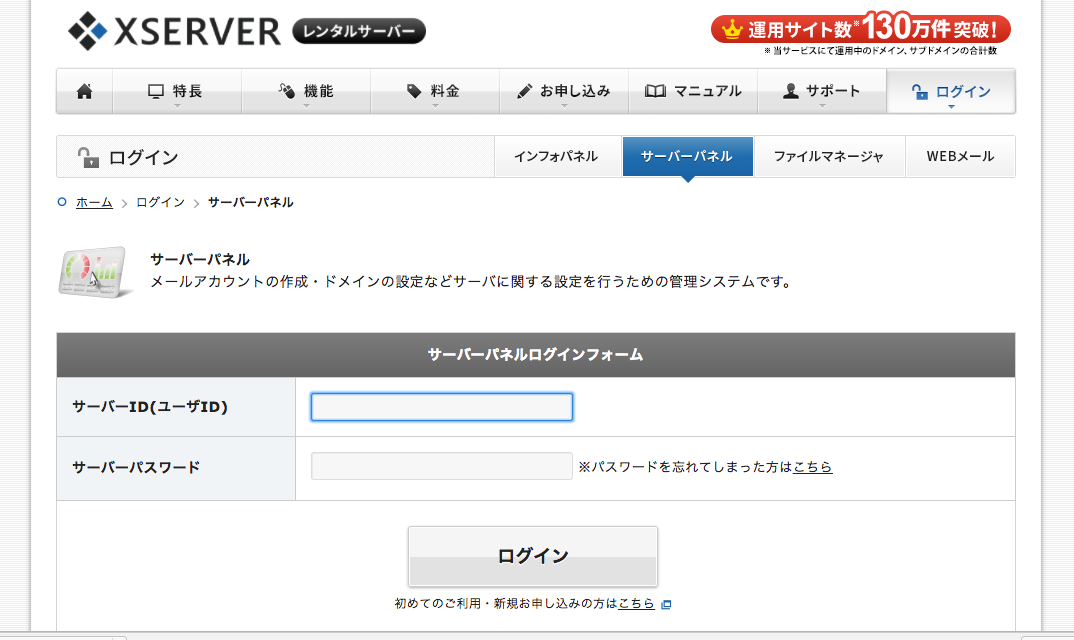
Task: Switch to the ファイルマネージャ tab
Action: click(x=829, y=156)
